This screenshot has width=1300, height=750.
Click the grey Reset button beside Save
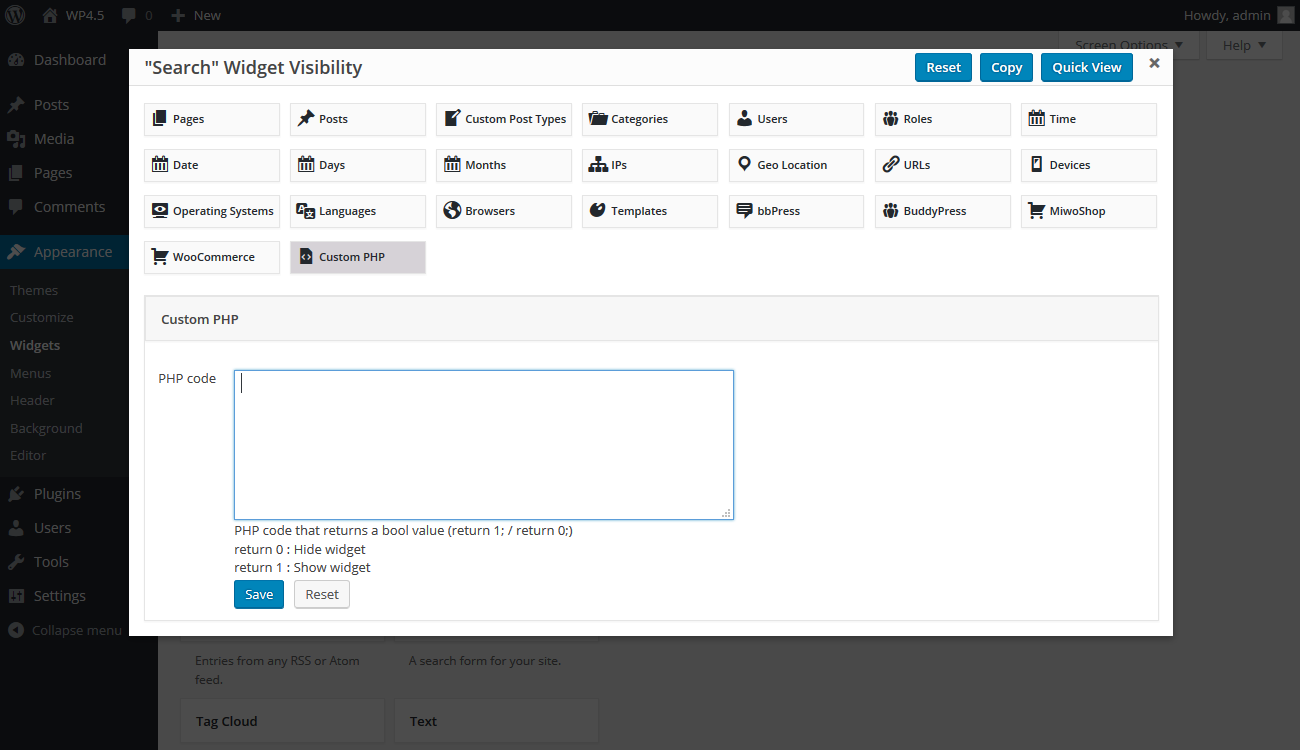(x=322, y=594)
